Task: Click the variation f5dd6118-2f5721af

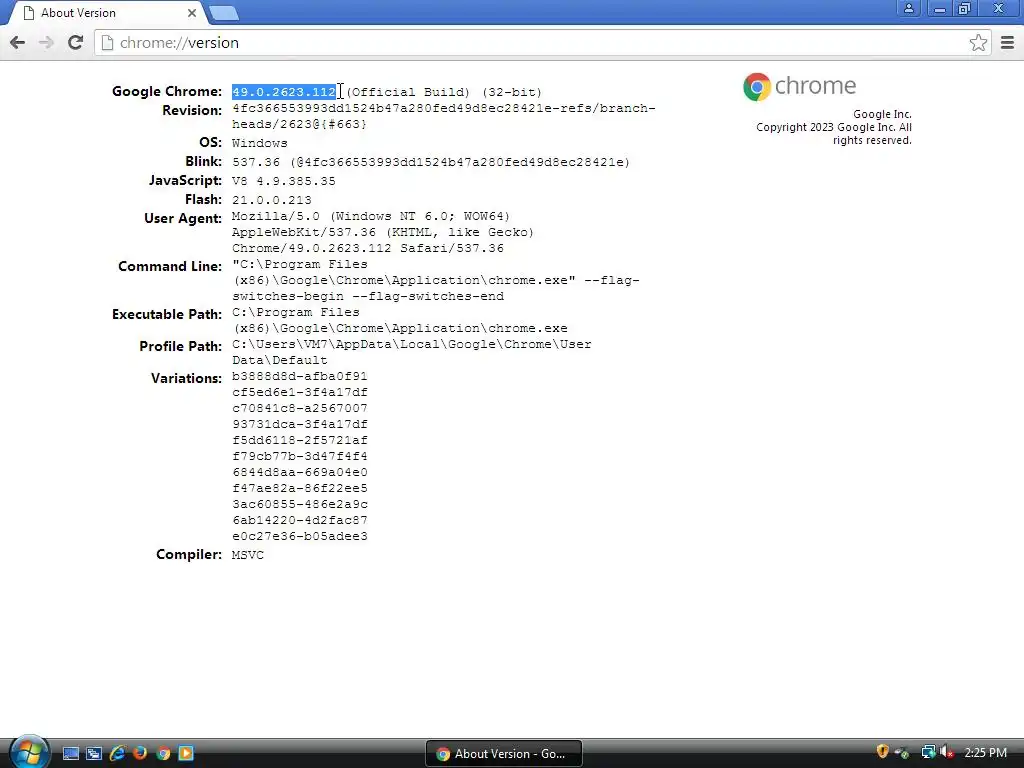Action: point(300,441)
